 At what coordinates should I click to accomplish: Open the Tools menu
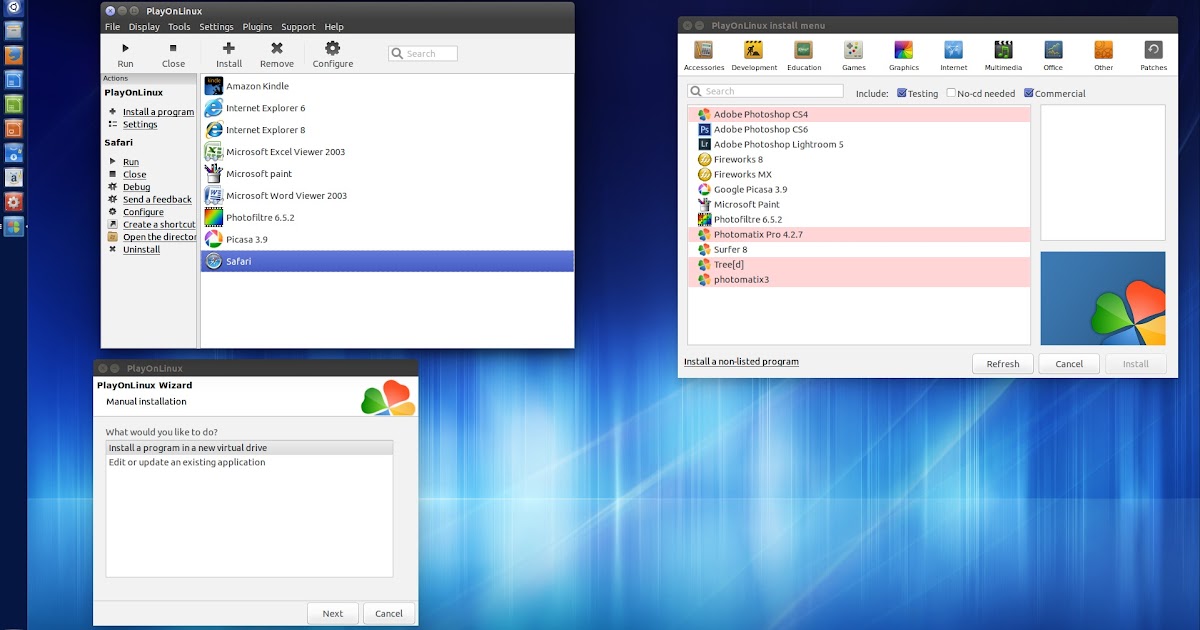179,27
